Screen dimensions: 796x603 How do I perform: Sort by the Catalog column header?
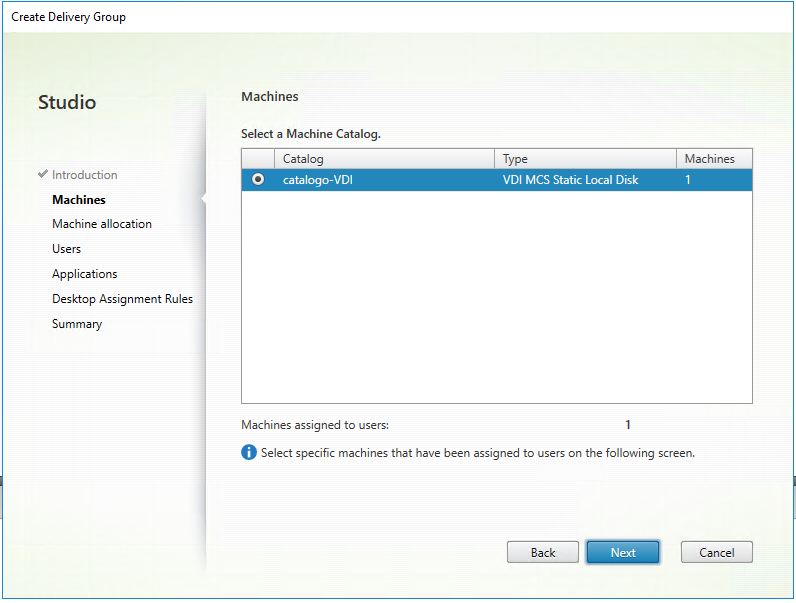(385, 159)
